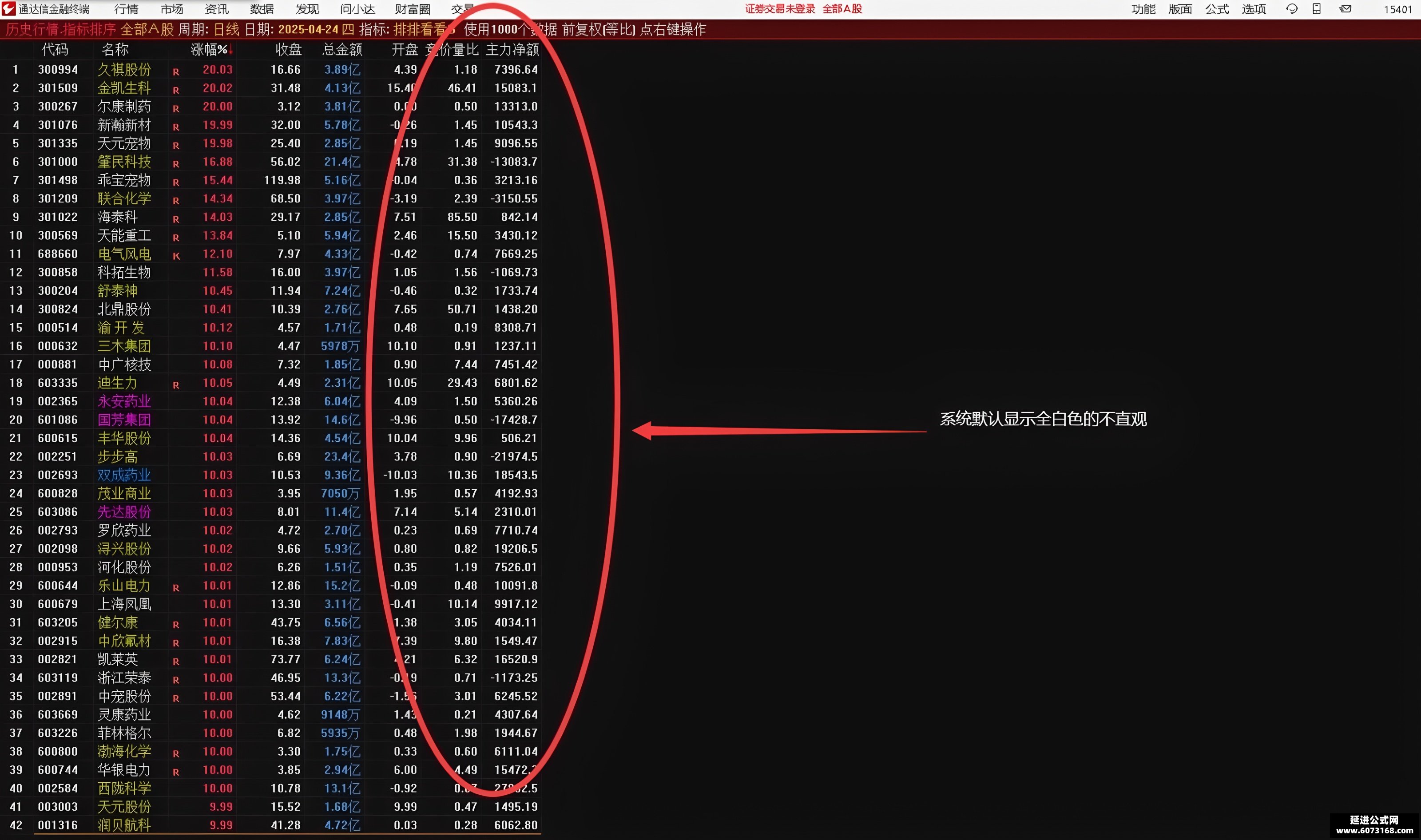Viewport: 1421px width, 840px height.
Task: Open the mail message icon
Action: (x=1346, y=8)
